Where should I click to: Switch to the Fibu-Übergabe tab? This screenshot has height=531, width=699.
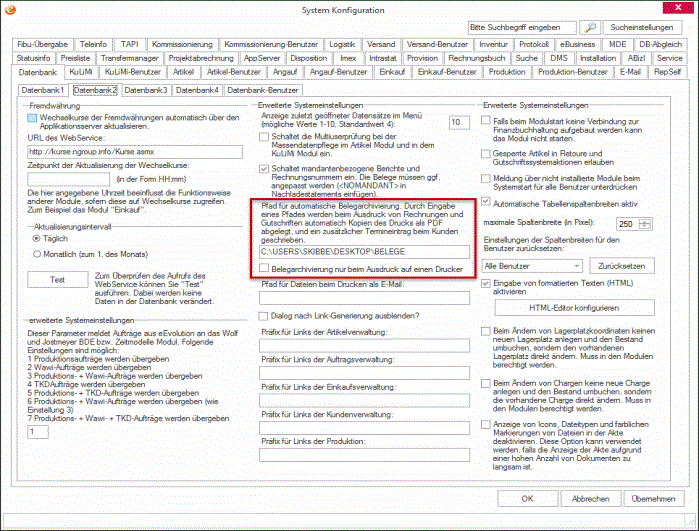tap(42, 45)
